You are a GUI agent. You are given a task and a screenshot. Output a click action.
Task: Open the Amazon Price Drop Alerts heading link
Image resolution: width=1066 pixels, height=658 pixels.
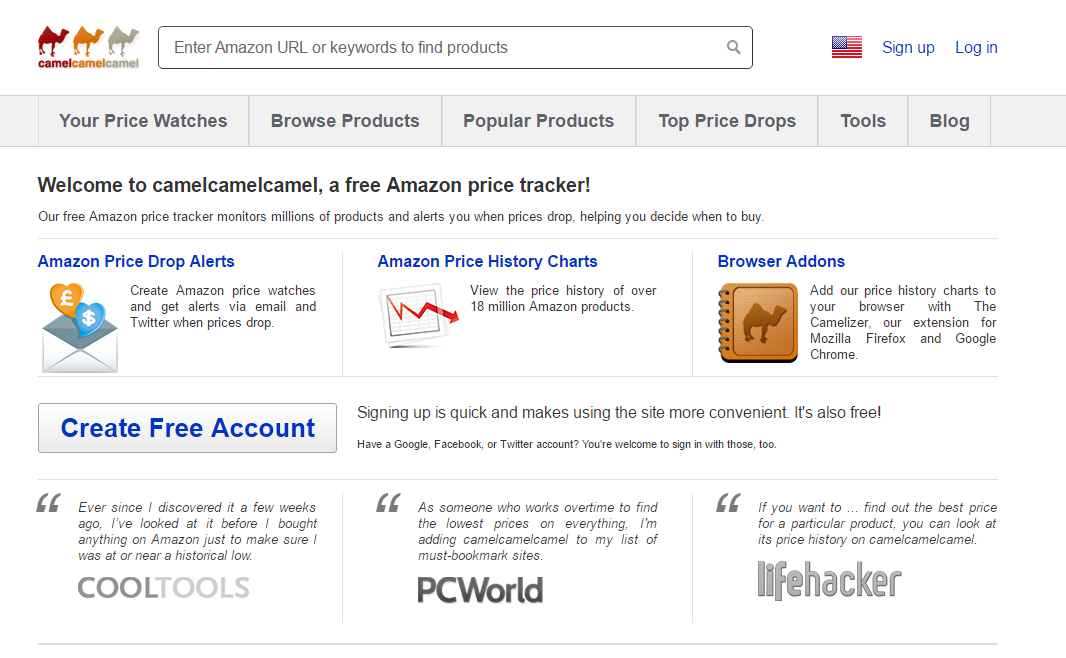136,261
